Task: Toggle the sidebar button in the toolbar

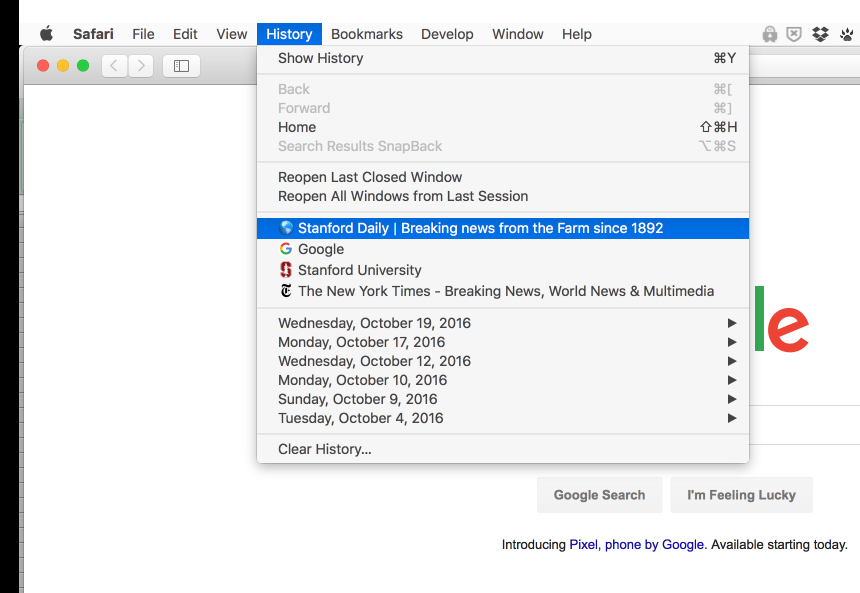Action: [181, 66]
